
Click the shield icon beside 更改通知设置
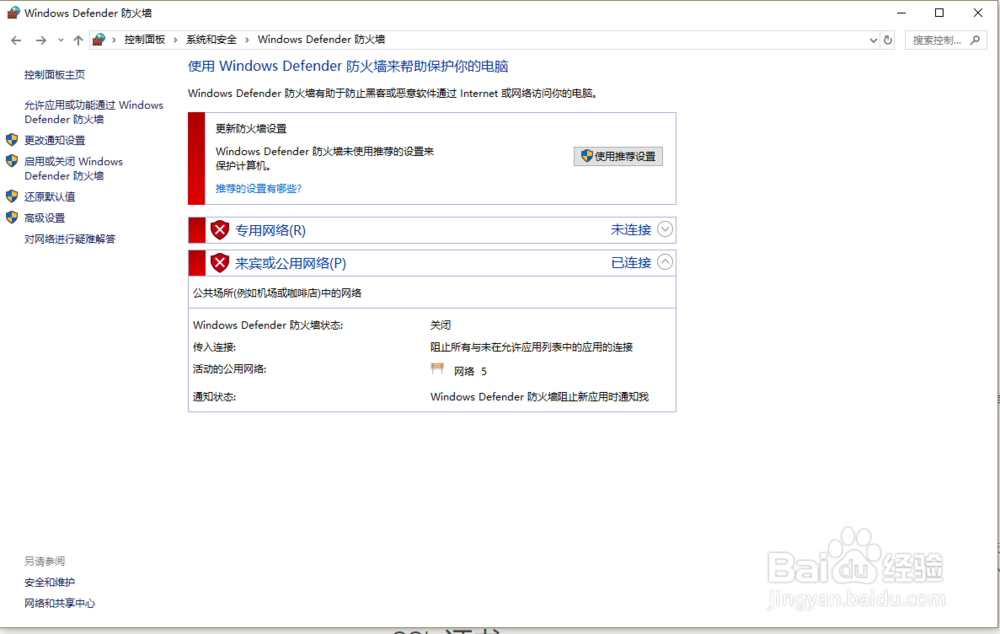tap(12, 140)
